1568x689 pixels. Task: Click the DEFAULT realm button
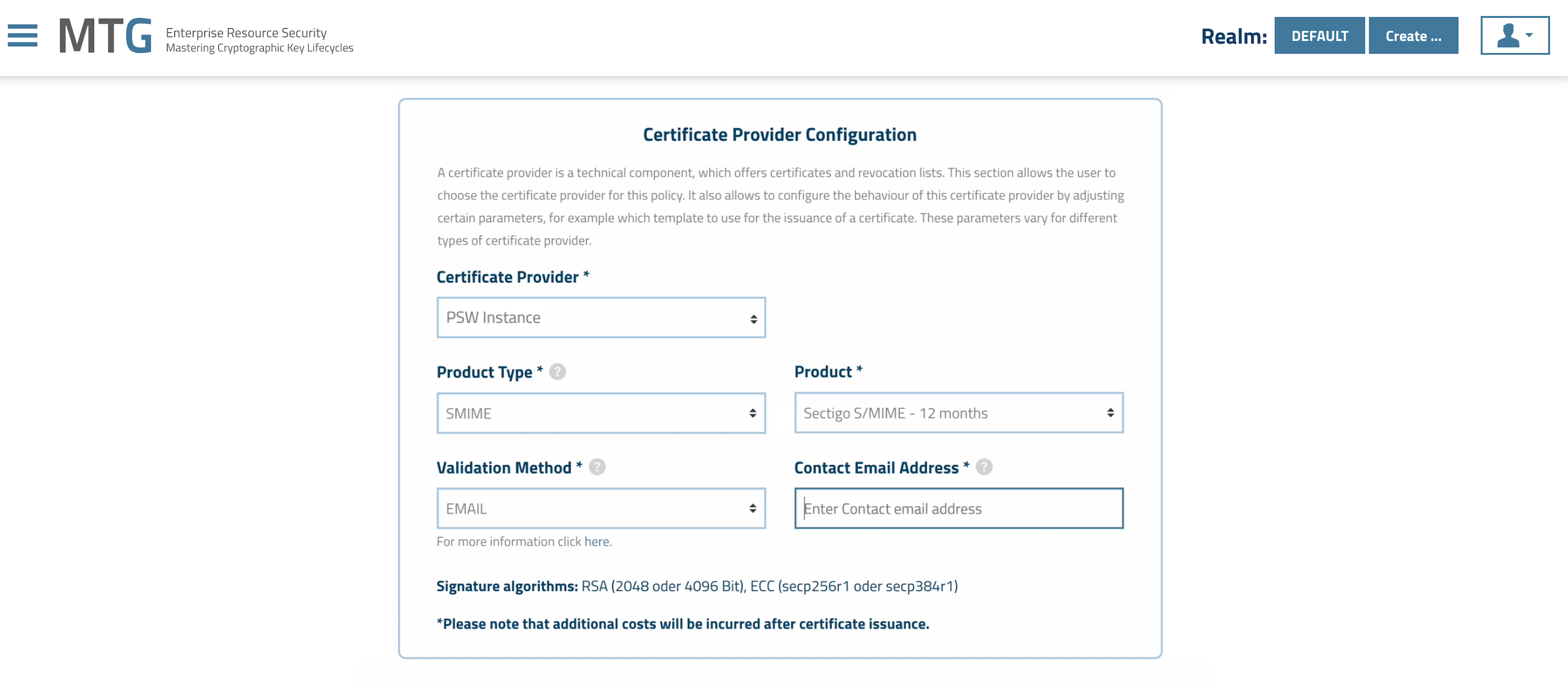tap(1319, 36)
